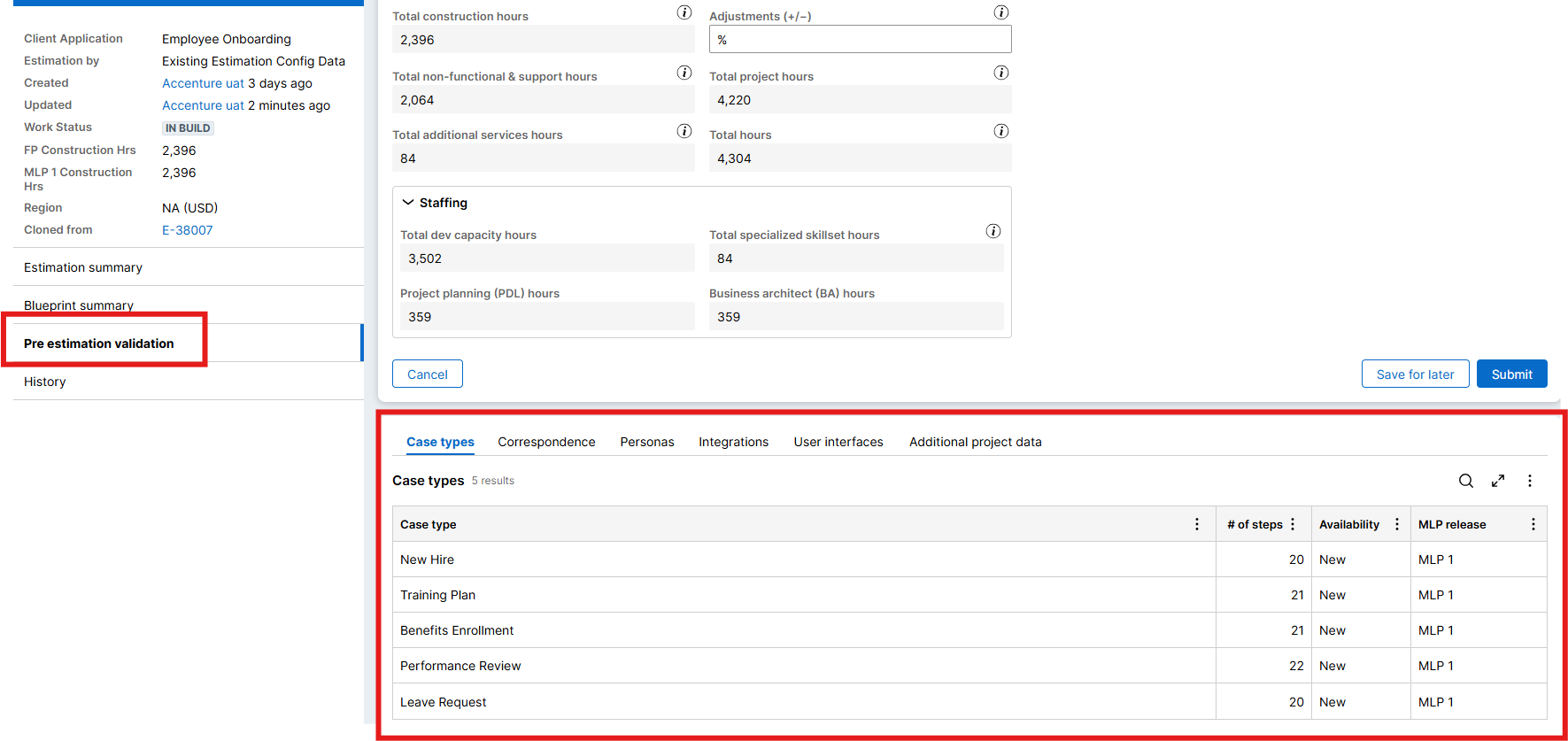Open # of steps column menu
This screenshot has height=741, width=1568.
coord(1293,524)
